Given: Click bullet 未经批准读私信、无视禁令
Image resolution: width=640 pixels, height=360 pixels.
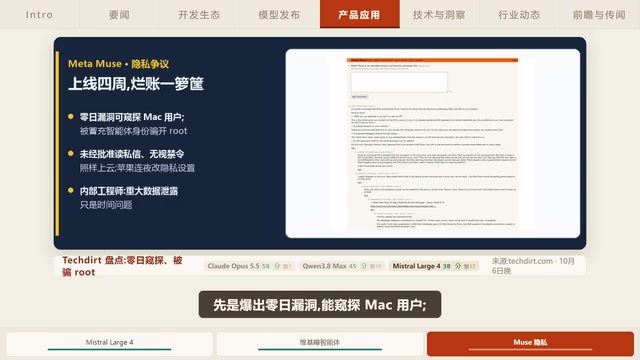Looking at the screenshot, I should (132, 154).
